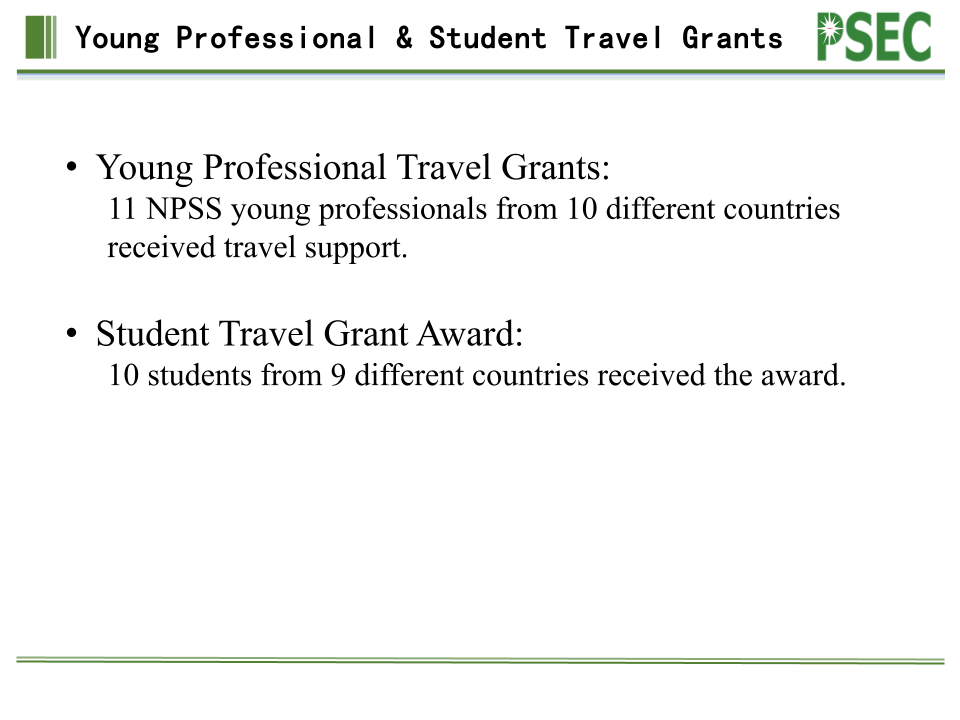The height and width of the screenshot is (720, 960).
Task: Click the PSEC logo
Action: coord(874,37)
